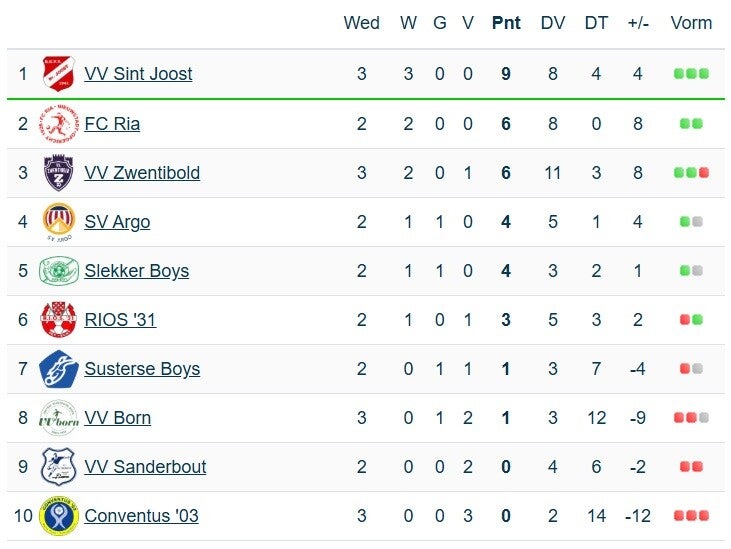Open the VV Sint Joost team link
Viewport: 731px width, 549px height.
[x=138, y=74]
